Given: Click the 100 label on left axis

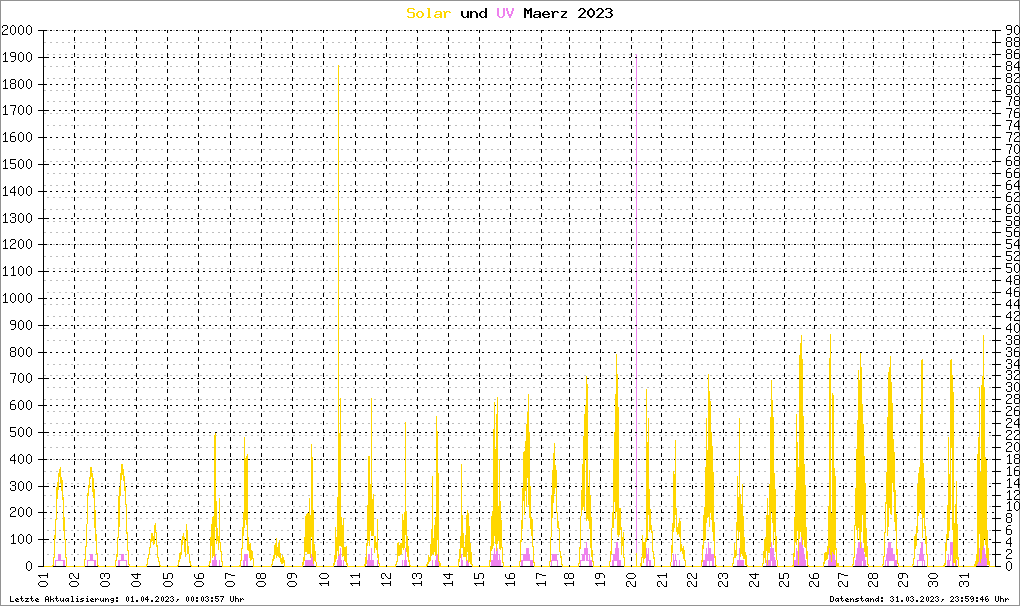Looking at the screenshot, I should point(21,540).
